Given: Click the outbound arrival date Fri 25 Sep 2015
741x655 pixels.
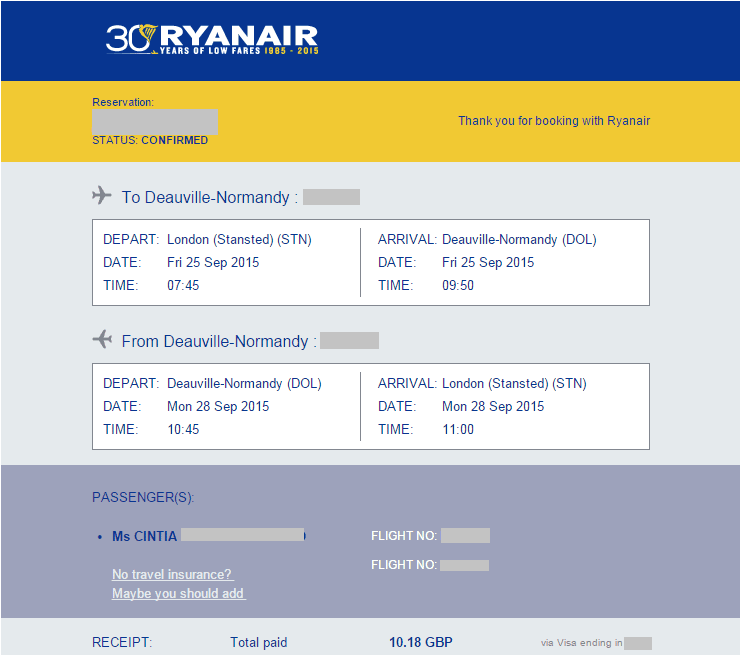Looking at the screenshot, I should tap(488, 262).
